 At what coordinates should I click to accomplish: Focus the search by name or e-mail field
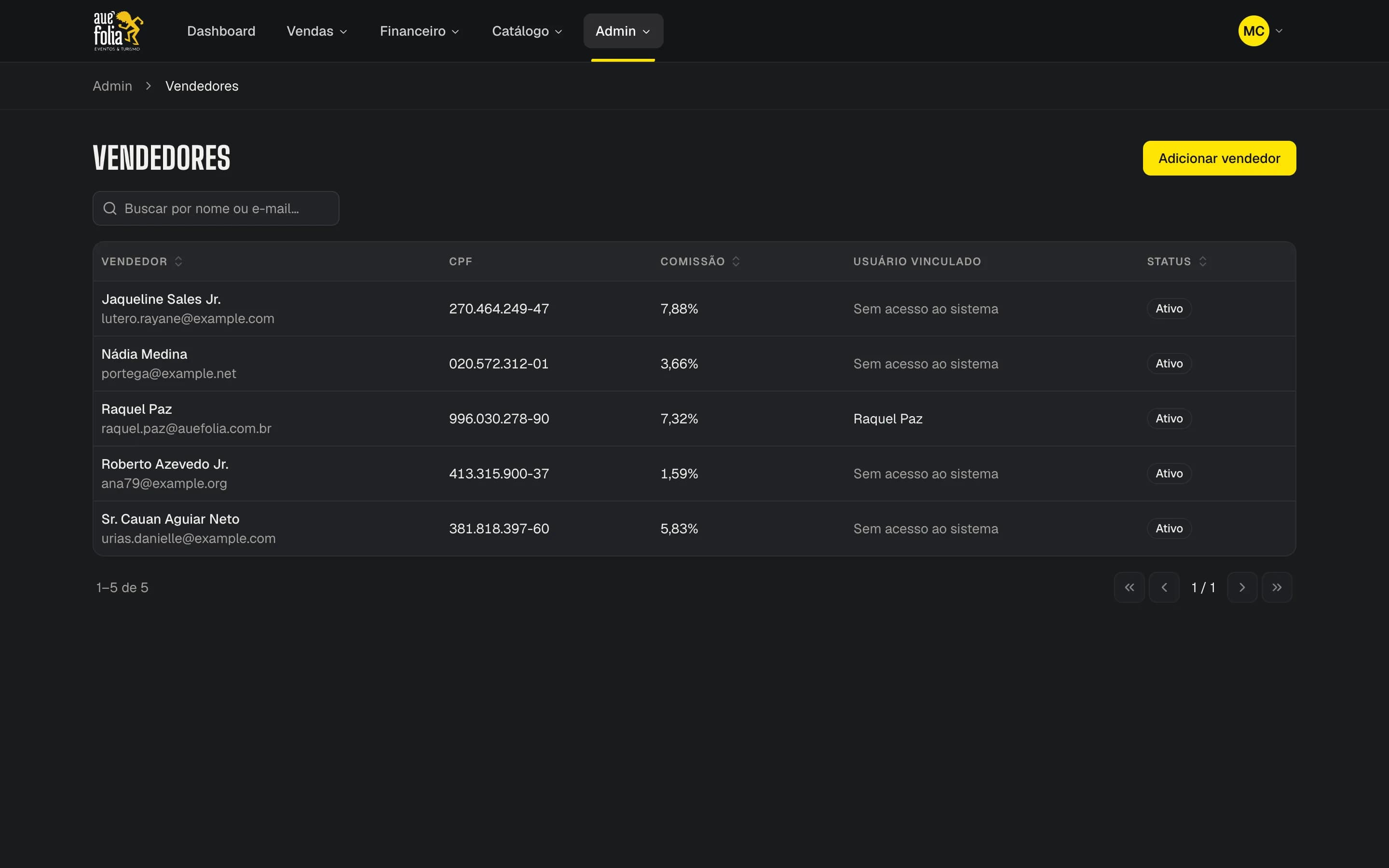pyautogui.click(x=216, y=208)
